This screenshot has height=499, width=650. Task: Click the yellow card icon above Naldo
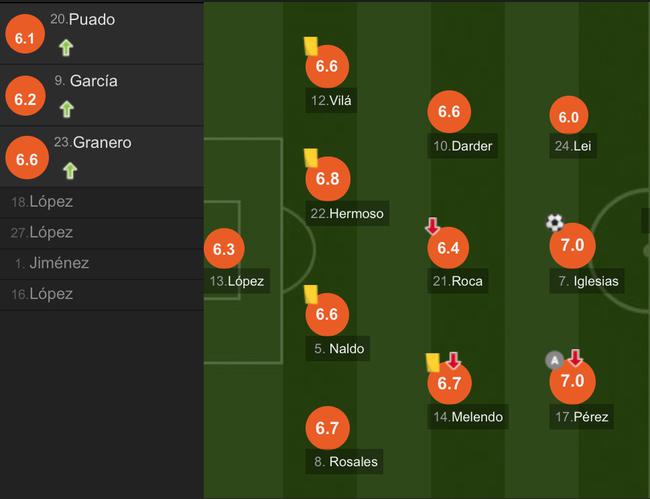(310, 293)
